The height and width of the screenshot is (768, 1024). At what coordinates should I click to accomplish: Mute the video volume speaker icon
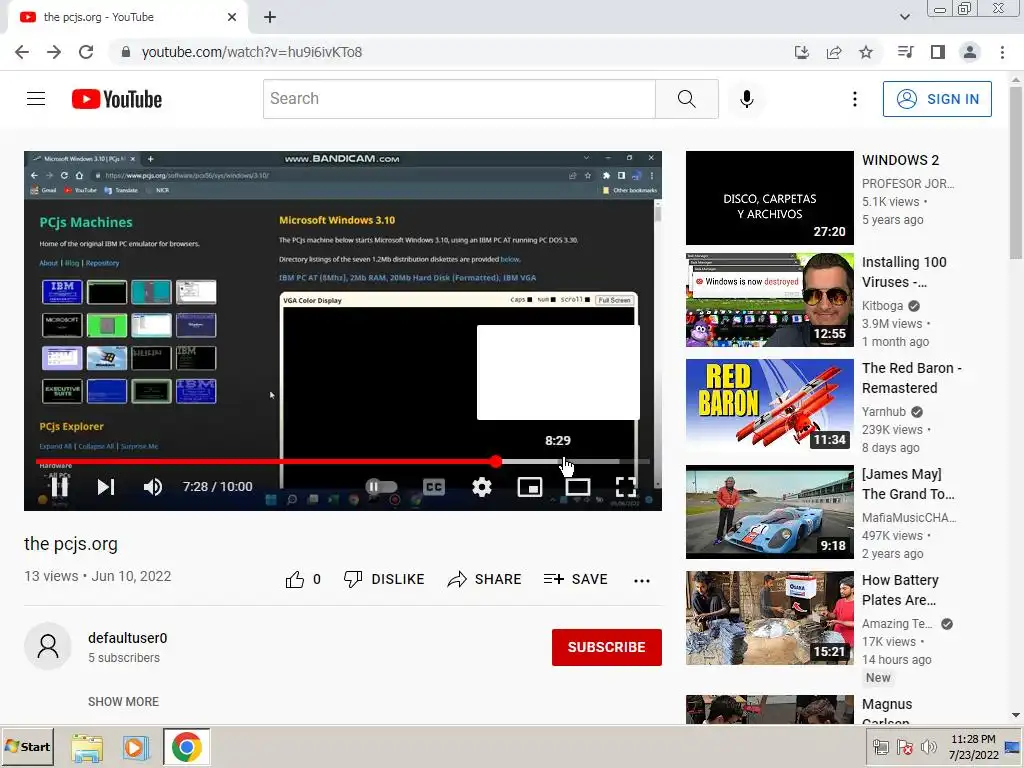(x=153, y=487)
